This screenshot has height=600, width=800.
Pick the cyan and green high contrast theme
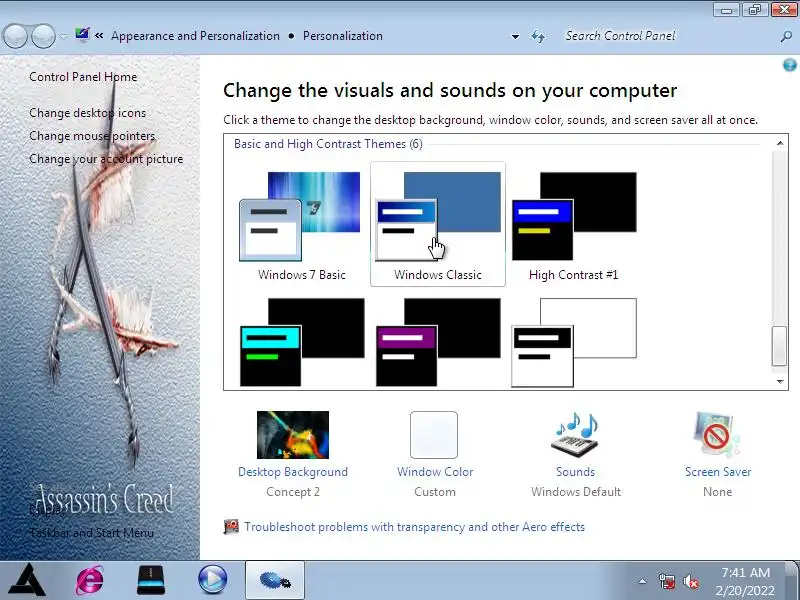point(302,342)
